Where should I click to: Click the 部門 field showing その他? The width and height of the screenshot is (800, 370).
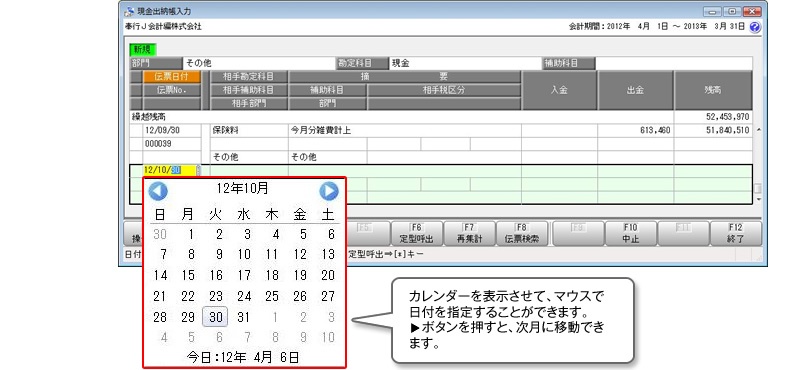pyautogui.click(x=258, y=64)
